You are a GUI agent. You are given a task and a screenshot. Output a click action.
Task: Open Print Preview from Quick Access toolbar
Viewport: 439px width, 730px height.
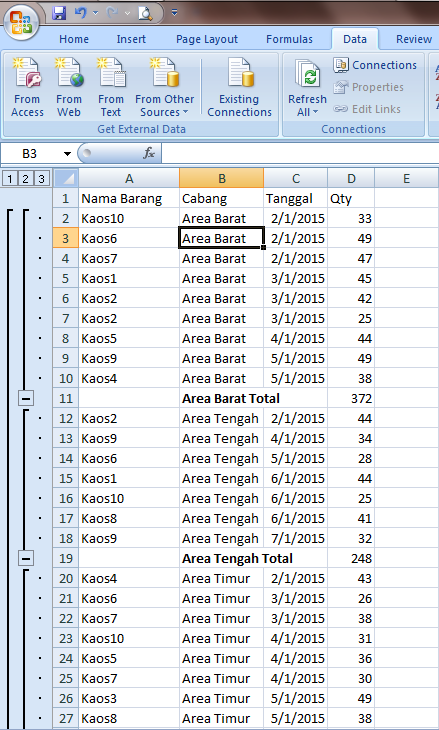pyautogui.click(x=145, y=13)
